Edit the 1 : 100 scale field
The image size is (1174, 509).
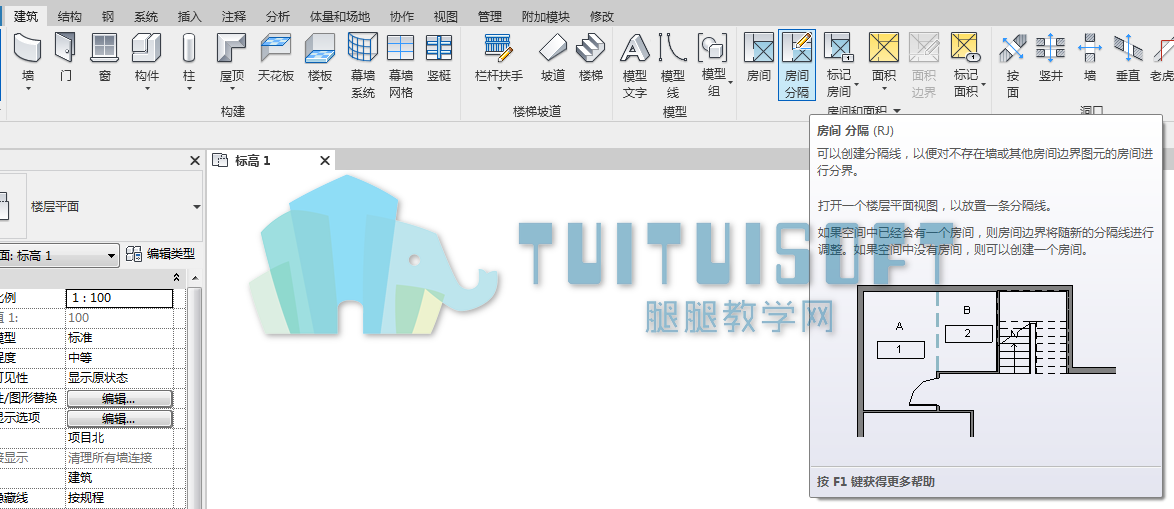coord(119,298)
